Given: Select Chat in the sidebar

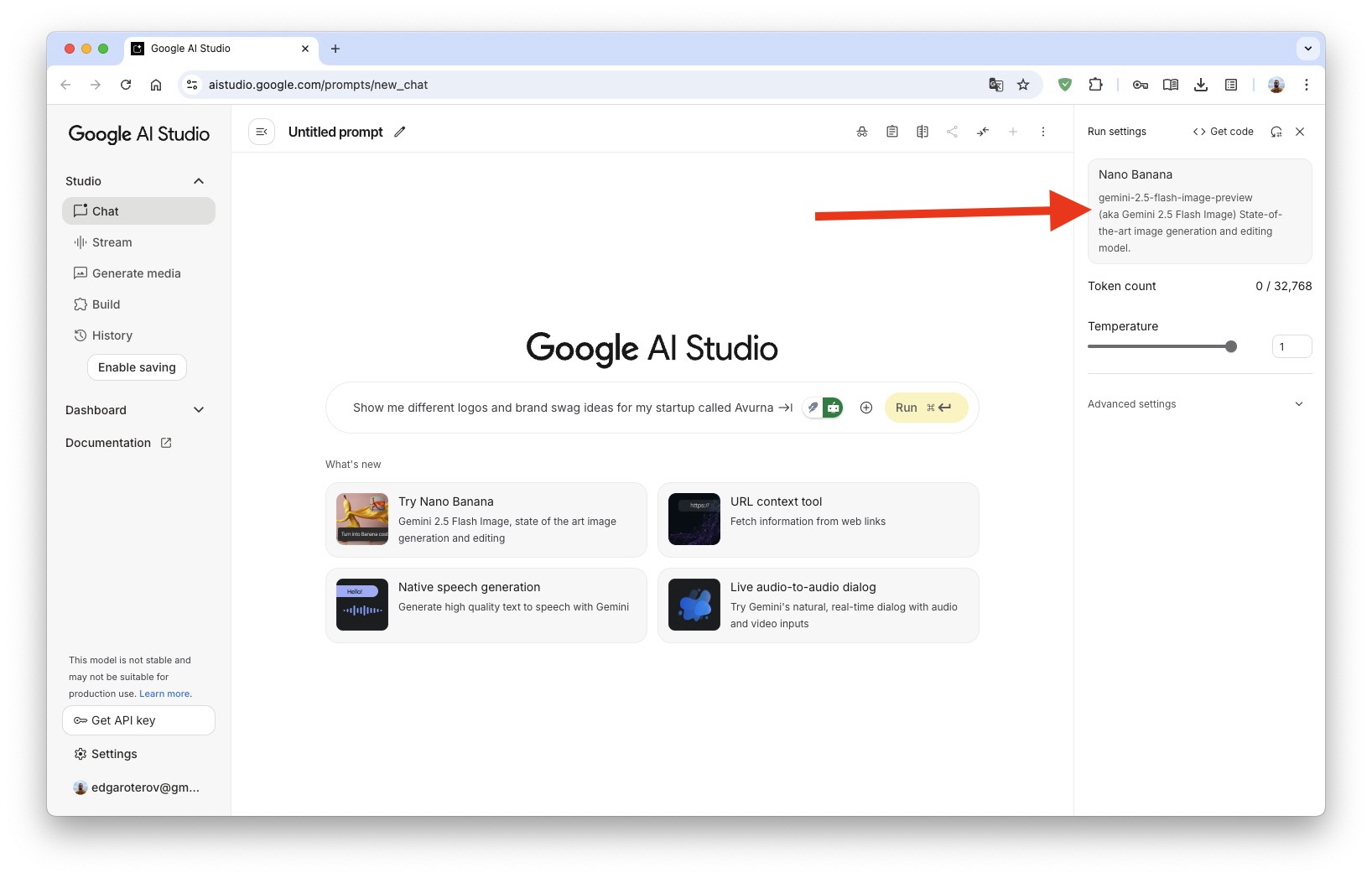Looking at the screenshot, I should click(138, 211).
